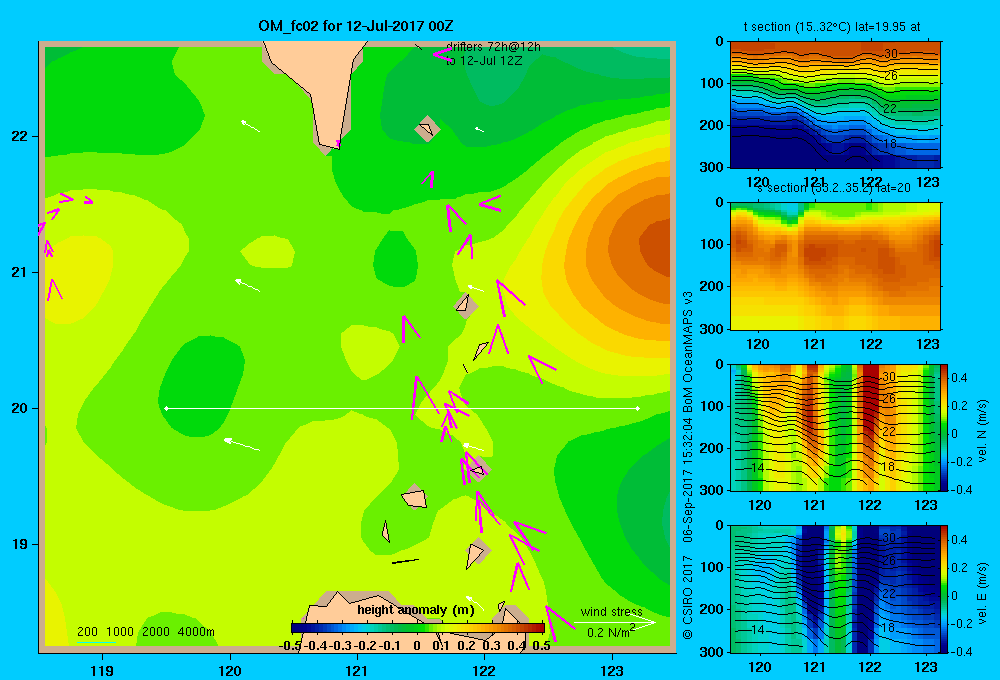This screenshot has height=680, width=1000.
Task: Click the dark green eddy near 120E 20N
Action: (201, 386)
